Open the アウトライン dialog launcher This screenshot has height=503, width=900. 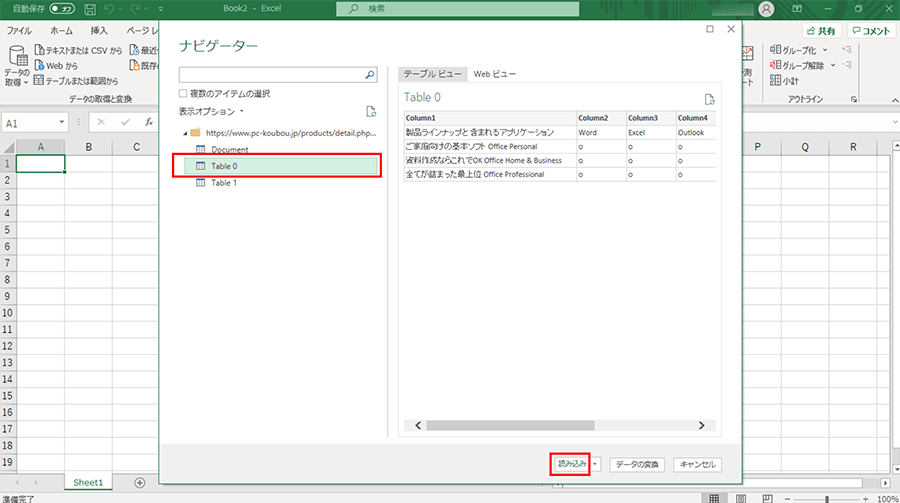pos(854,99)
